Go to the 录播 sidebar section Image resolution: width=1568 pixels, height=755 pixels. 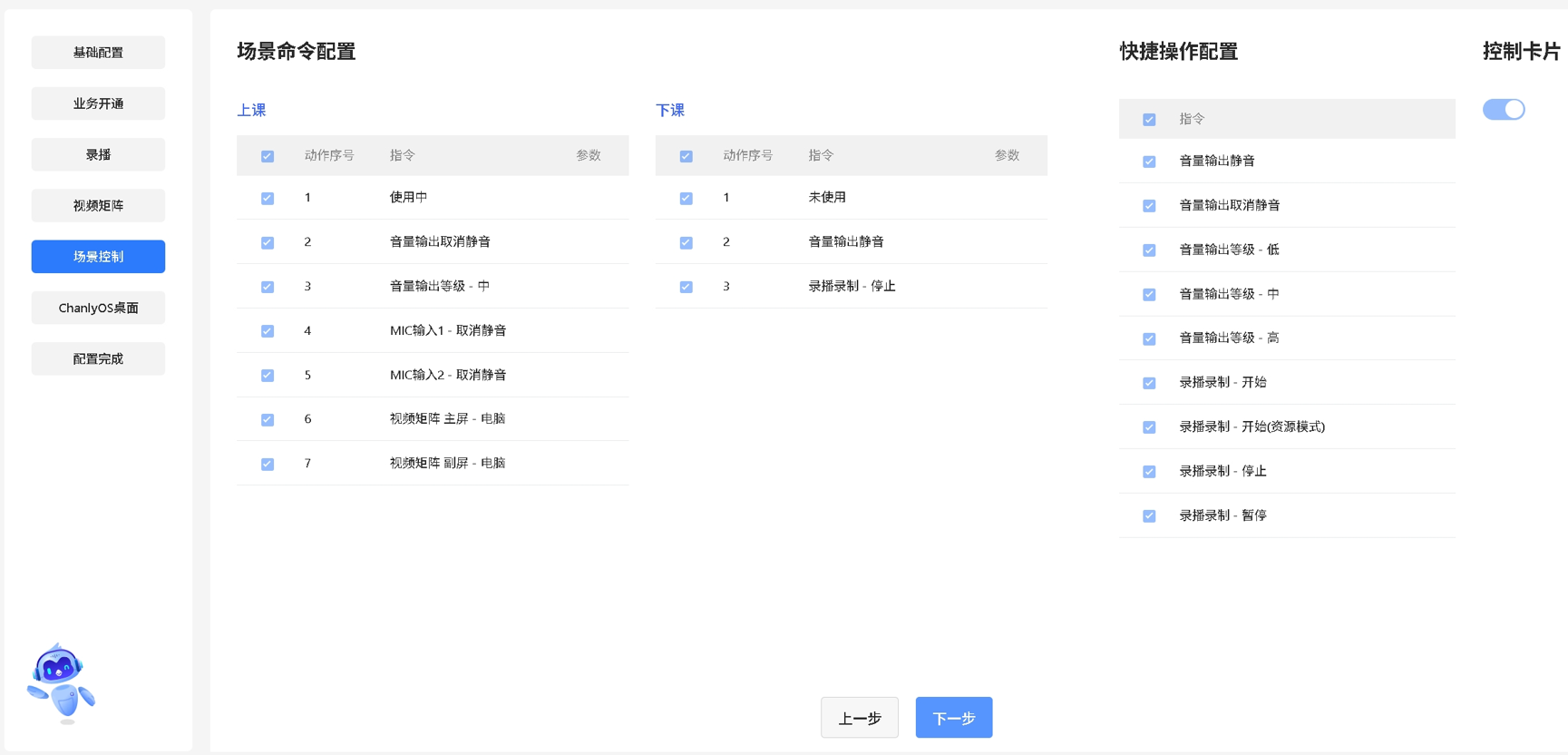click(x=98, y=155)
